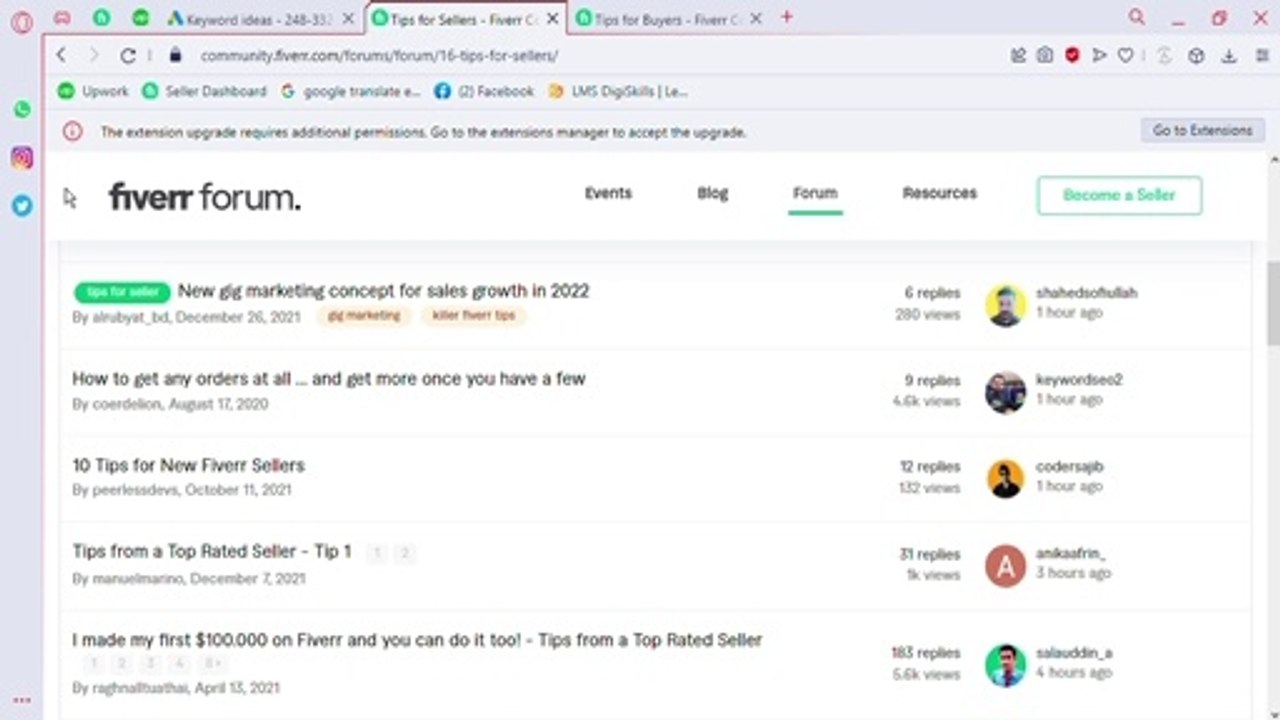Open salauddin_a user profile link
The width and height of the screenshot is (1280, 720).
(x=1074, y=653)
